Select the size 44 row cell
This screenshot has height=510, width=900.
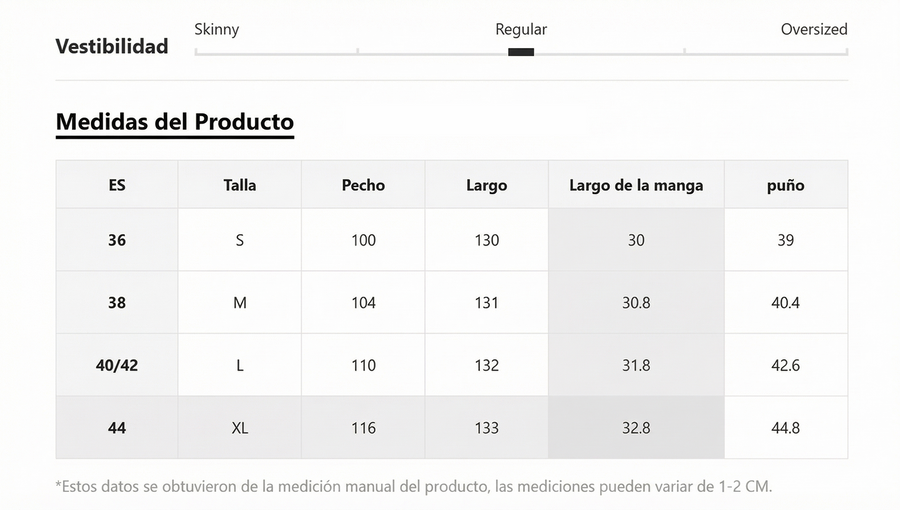(117, 428)
